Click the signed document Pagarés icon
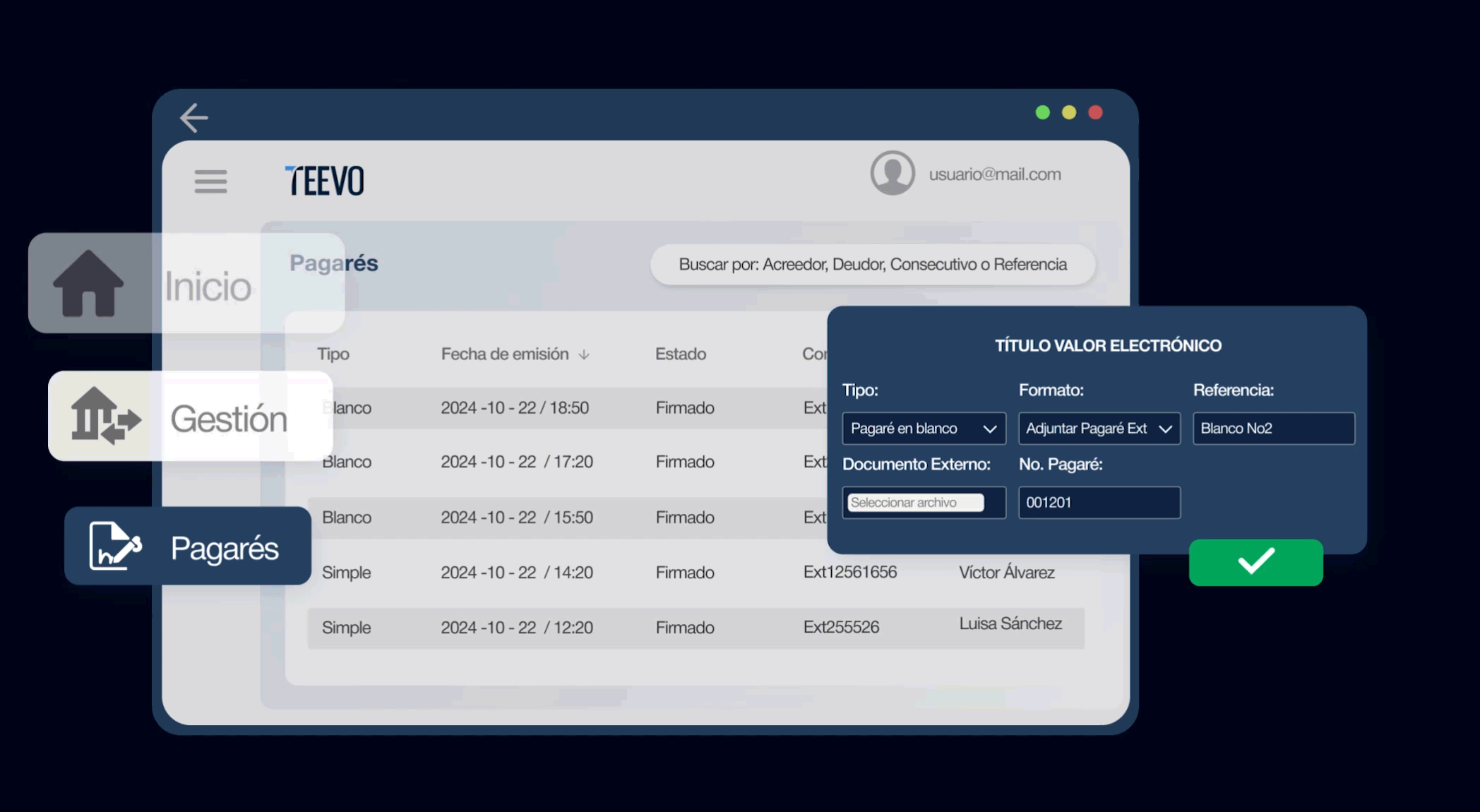The image size is (1480, 812). 115,546
